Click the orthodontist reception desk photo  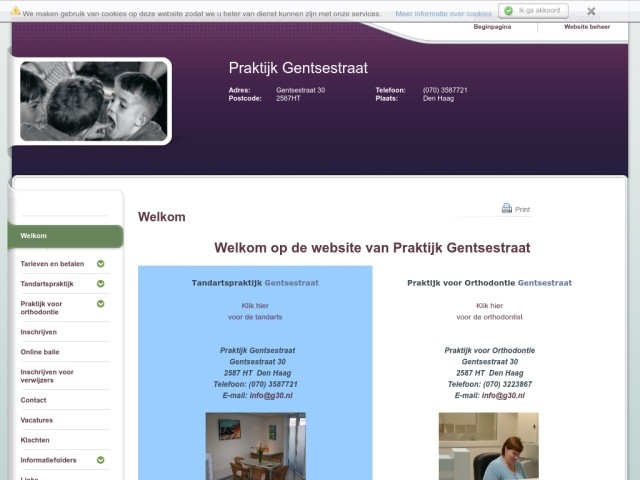tap(488, 445)
